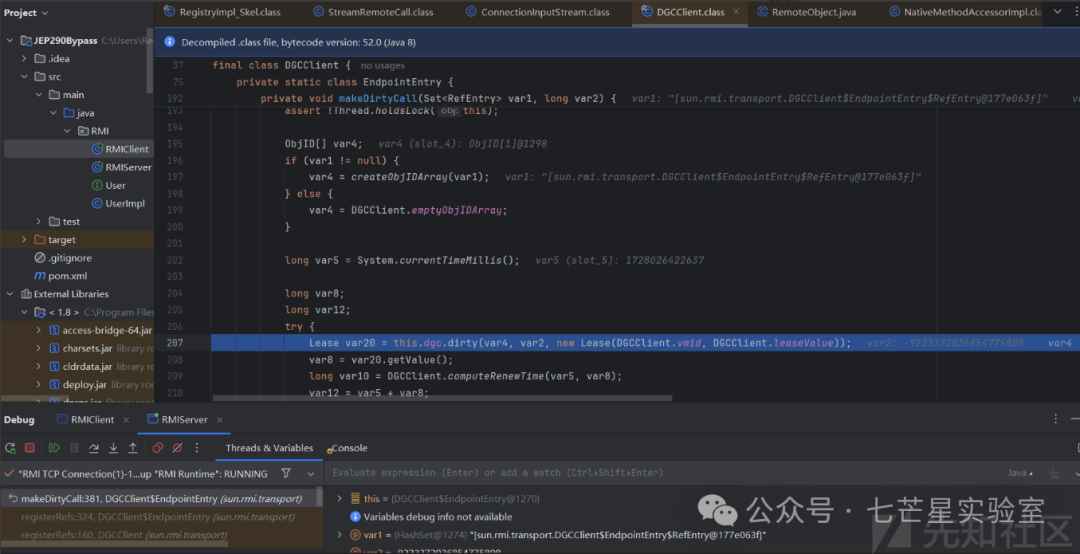
Task: Pause the program in the debug toolbar
Action: (x=74, y=448)
